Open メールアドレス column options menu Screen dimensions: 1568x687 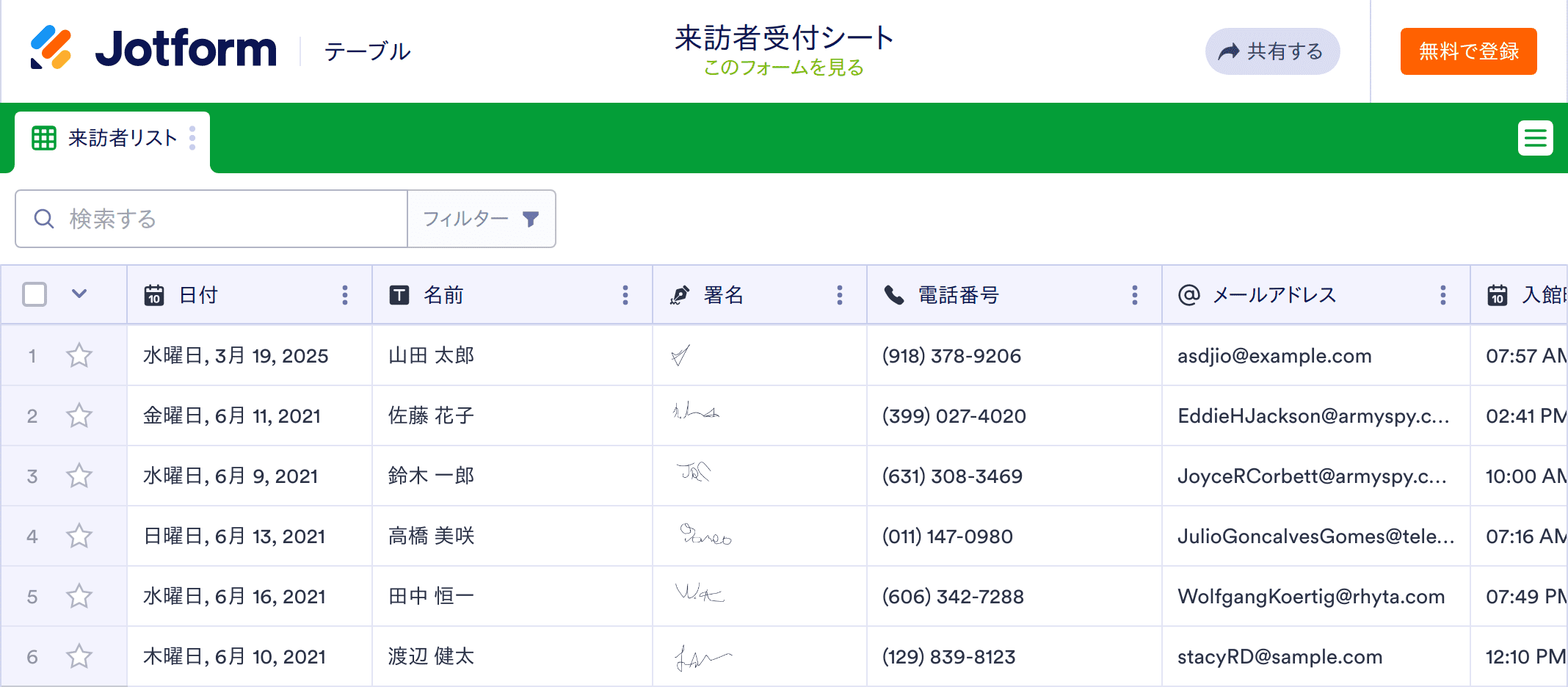pos(1443,295)
